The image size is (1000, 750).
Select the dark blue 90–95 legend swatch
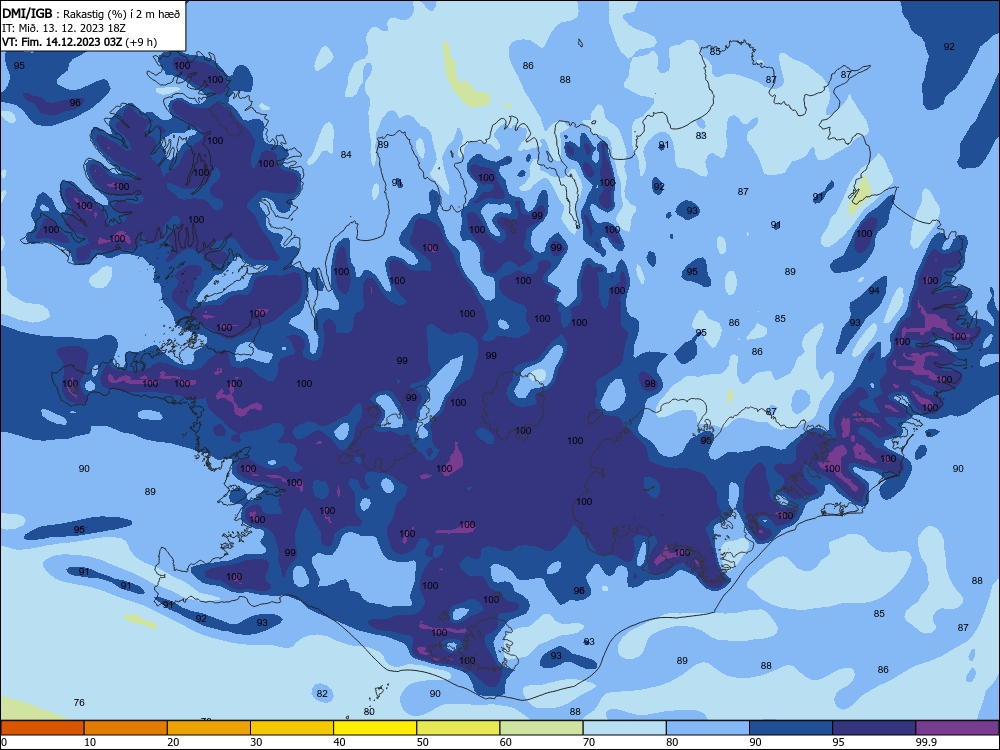tap(791, 728)
